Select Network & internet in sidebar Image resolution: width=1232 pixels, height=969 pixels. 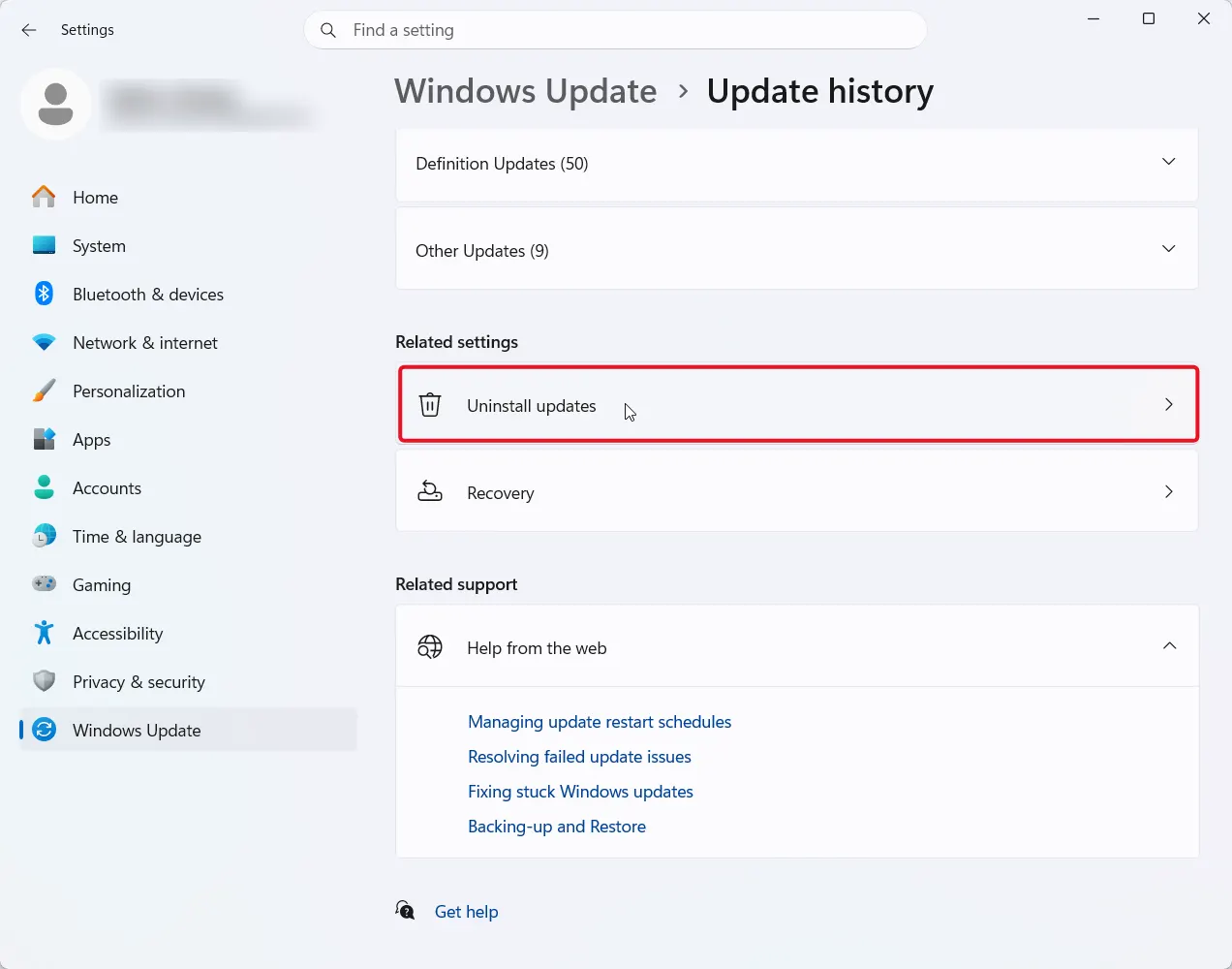[188, 342]
